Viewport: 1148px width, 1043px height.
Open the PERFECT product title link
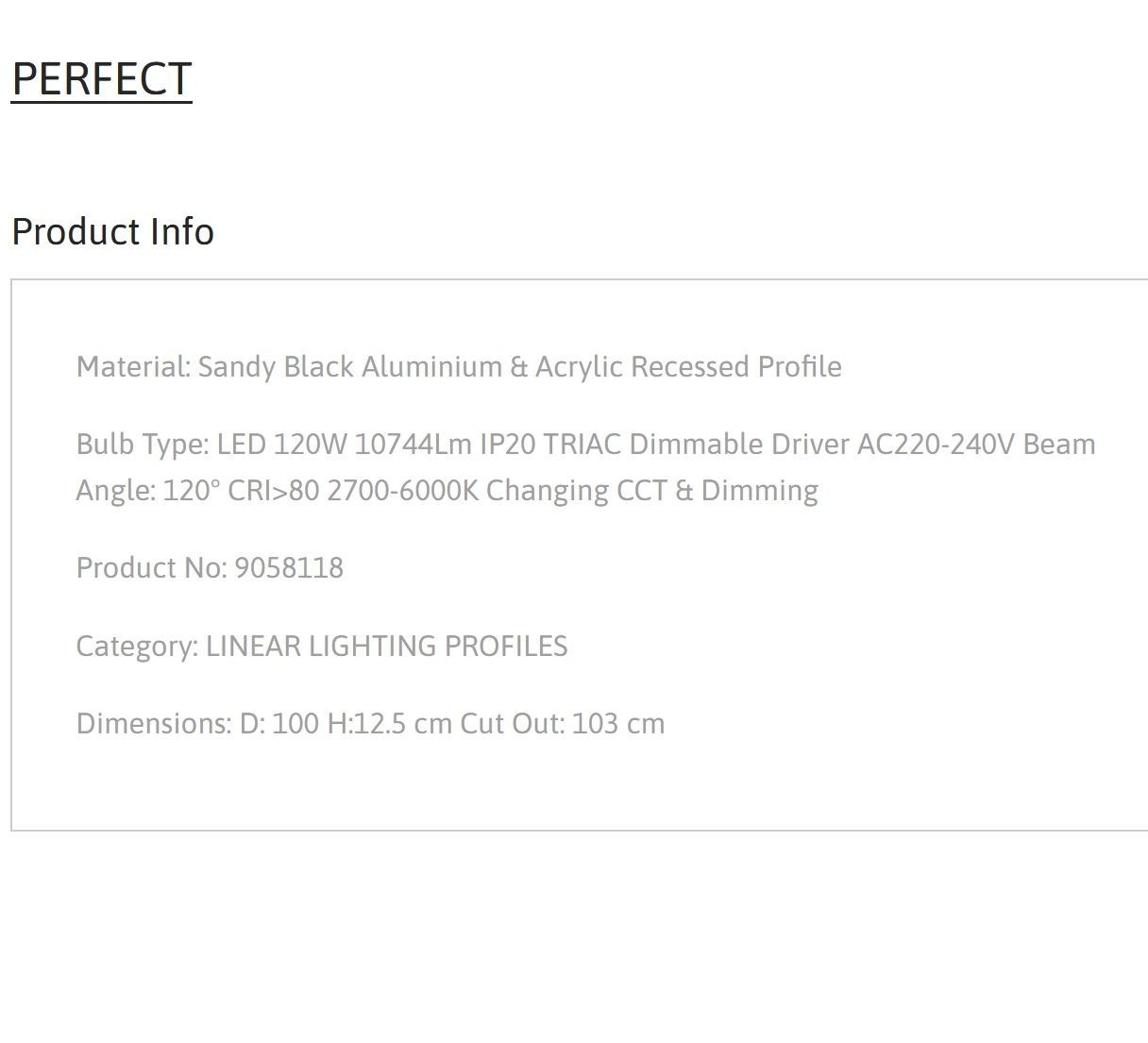101,79
